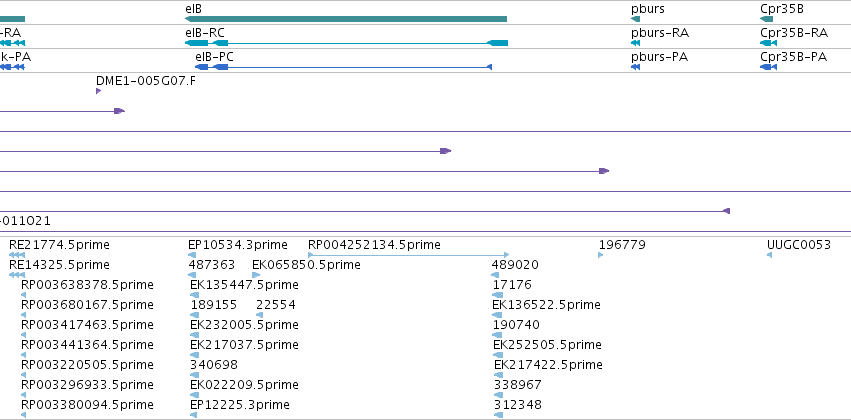Click the 338967 feature label
The height and width of the screenshot is (420, 851).
518,385
